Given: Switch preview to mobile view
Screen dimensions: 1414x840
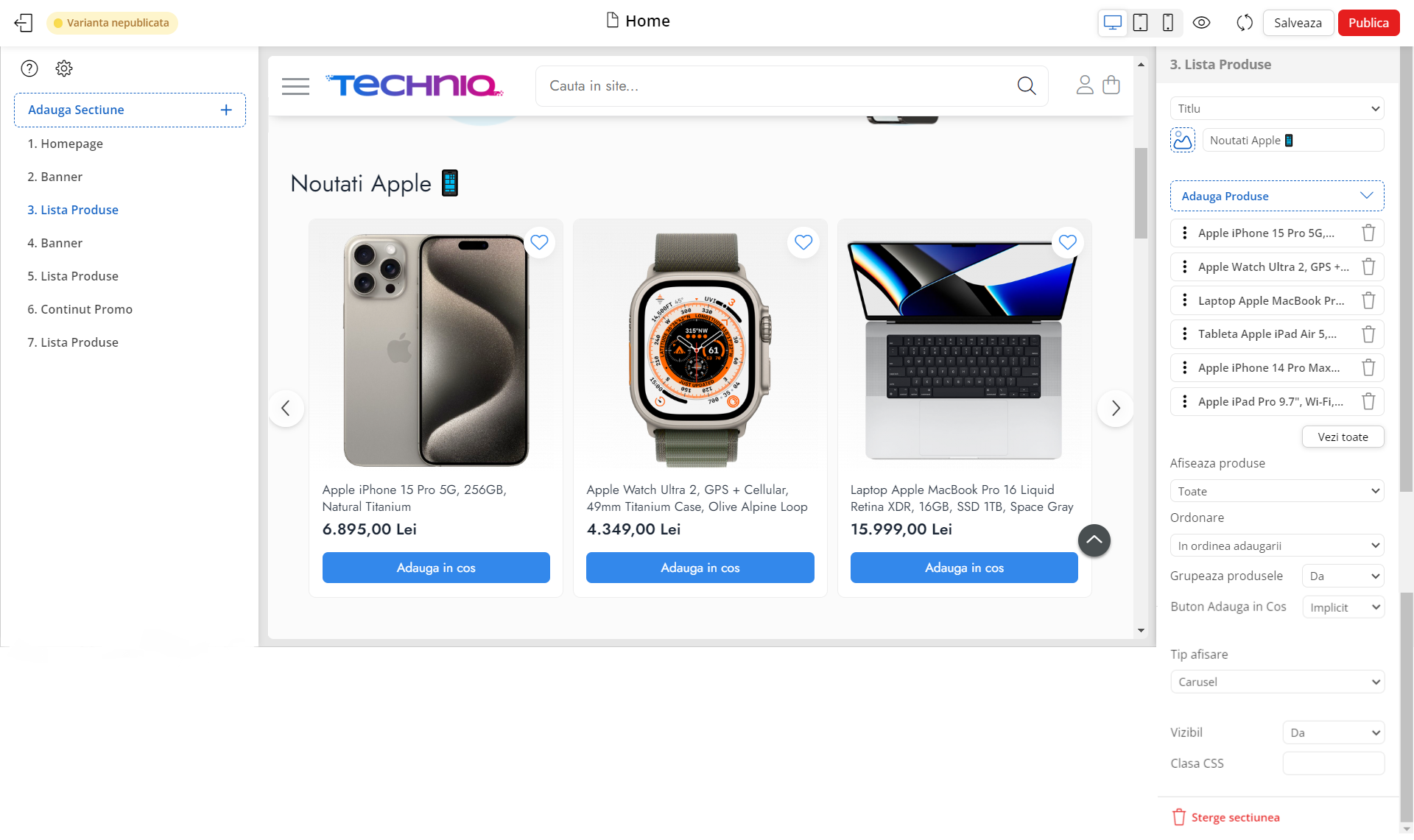Looking at the screenshot, I should [x=1167, y=23].
